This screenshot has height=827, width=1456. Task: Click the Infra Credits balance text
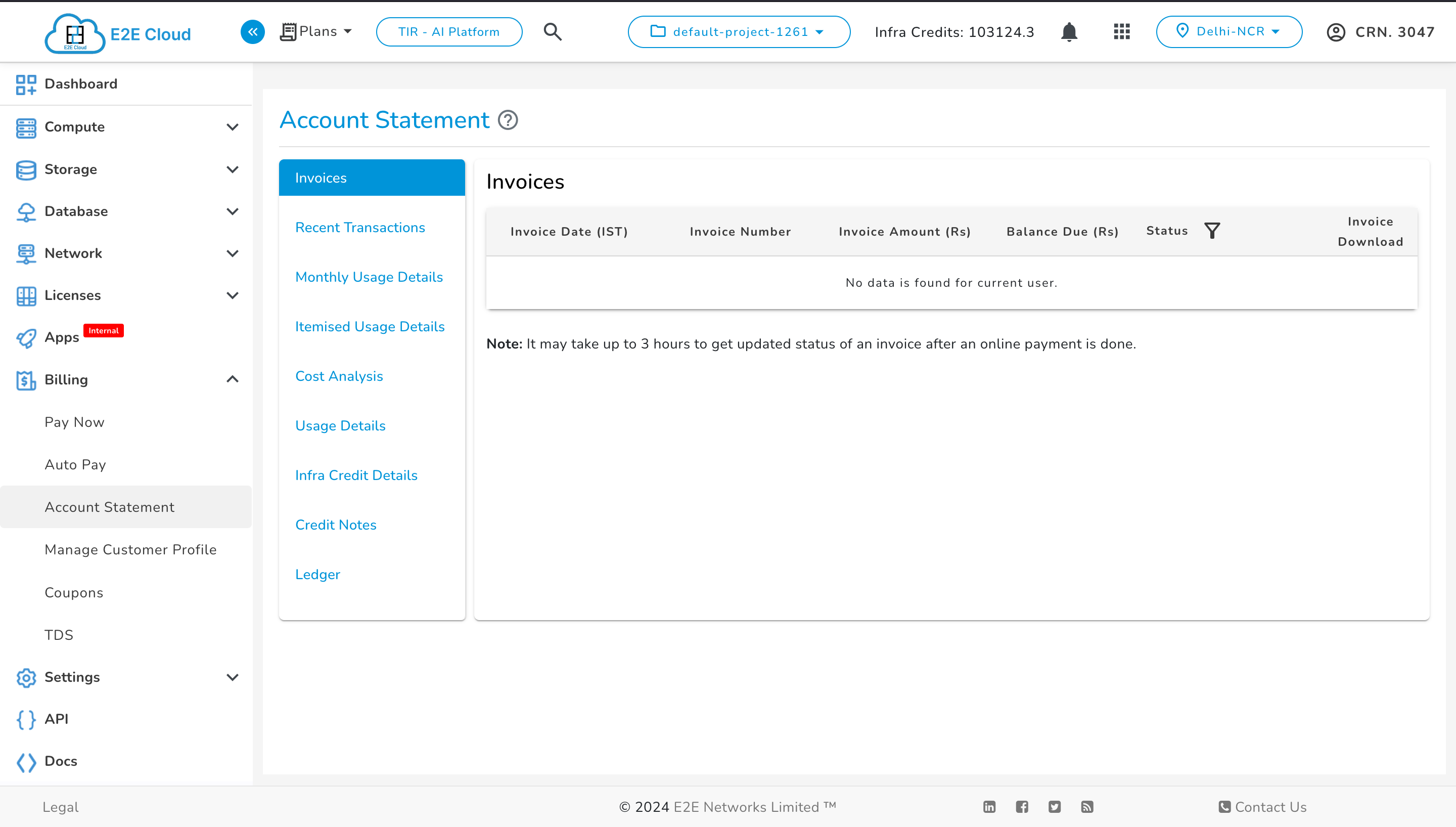pos(954,32)
